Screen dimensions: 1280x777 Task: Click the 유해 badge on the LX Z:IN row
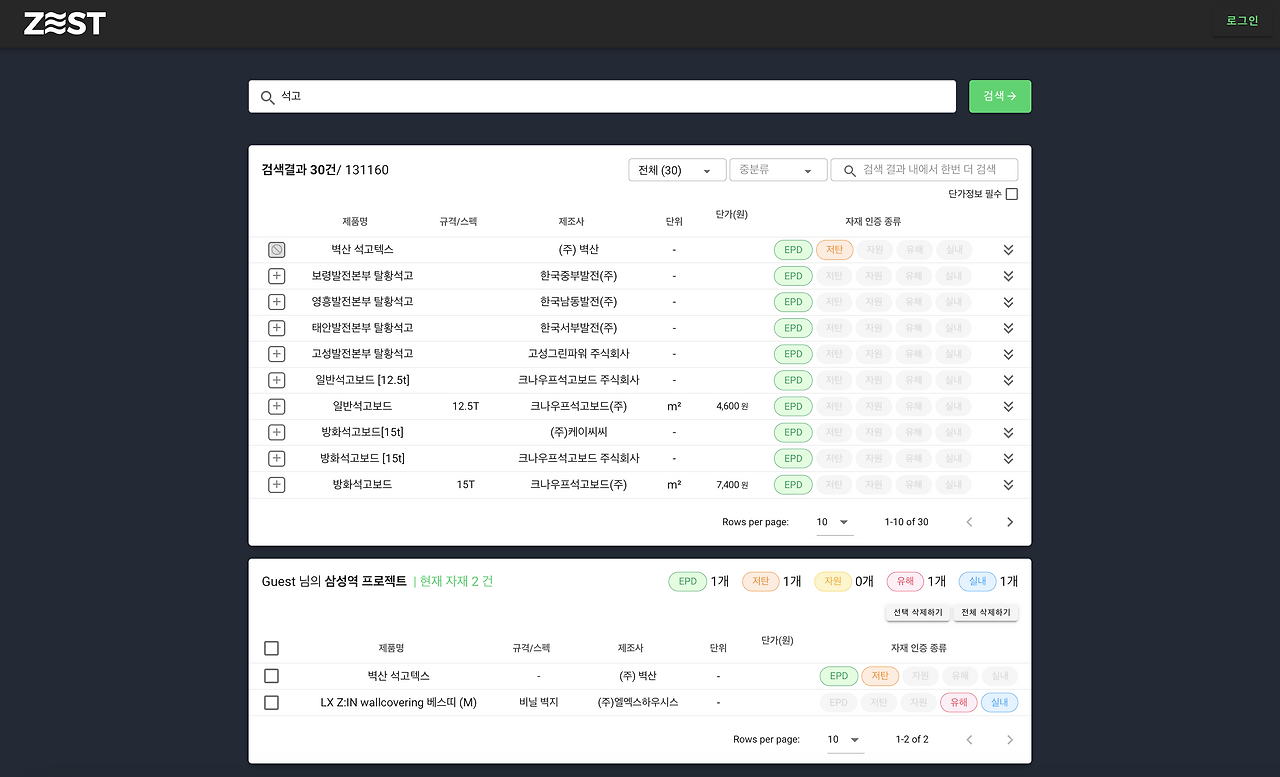958,702
